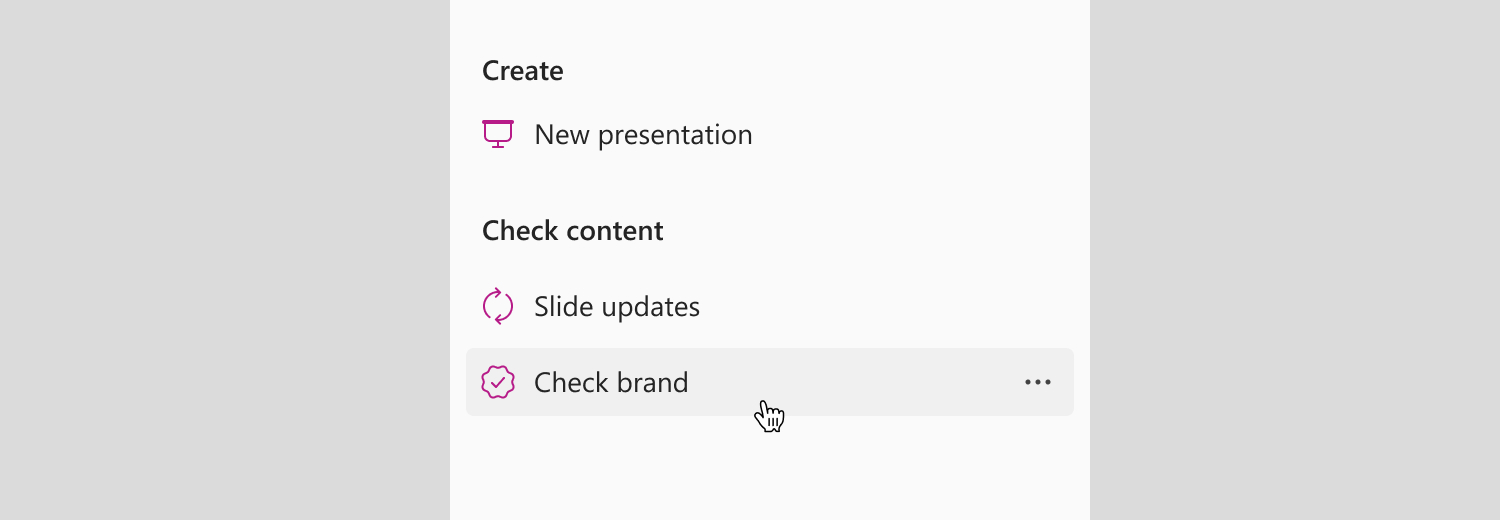1500x520 pixels.
Task: Click the gray background right of the panel
Action: coord(1295,260)
